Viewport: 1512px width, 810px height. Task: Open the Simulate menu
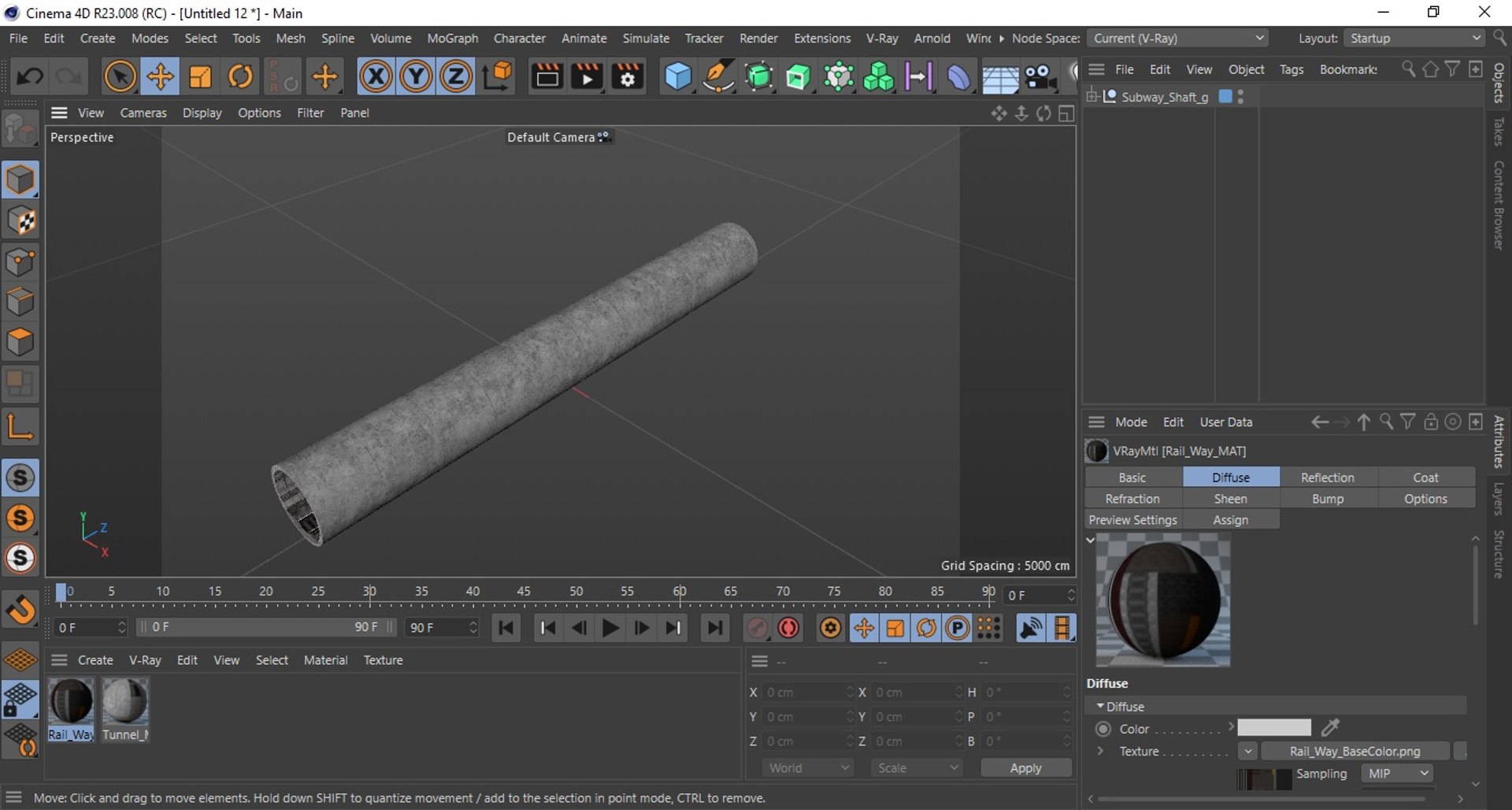[x=646, y=38]
